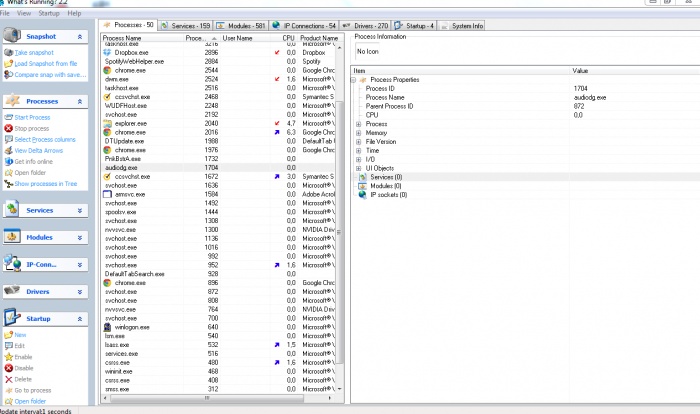This screenshot has width=700, height=414.
Task: Click the Services panel header icon
Action: (12, 209)
